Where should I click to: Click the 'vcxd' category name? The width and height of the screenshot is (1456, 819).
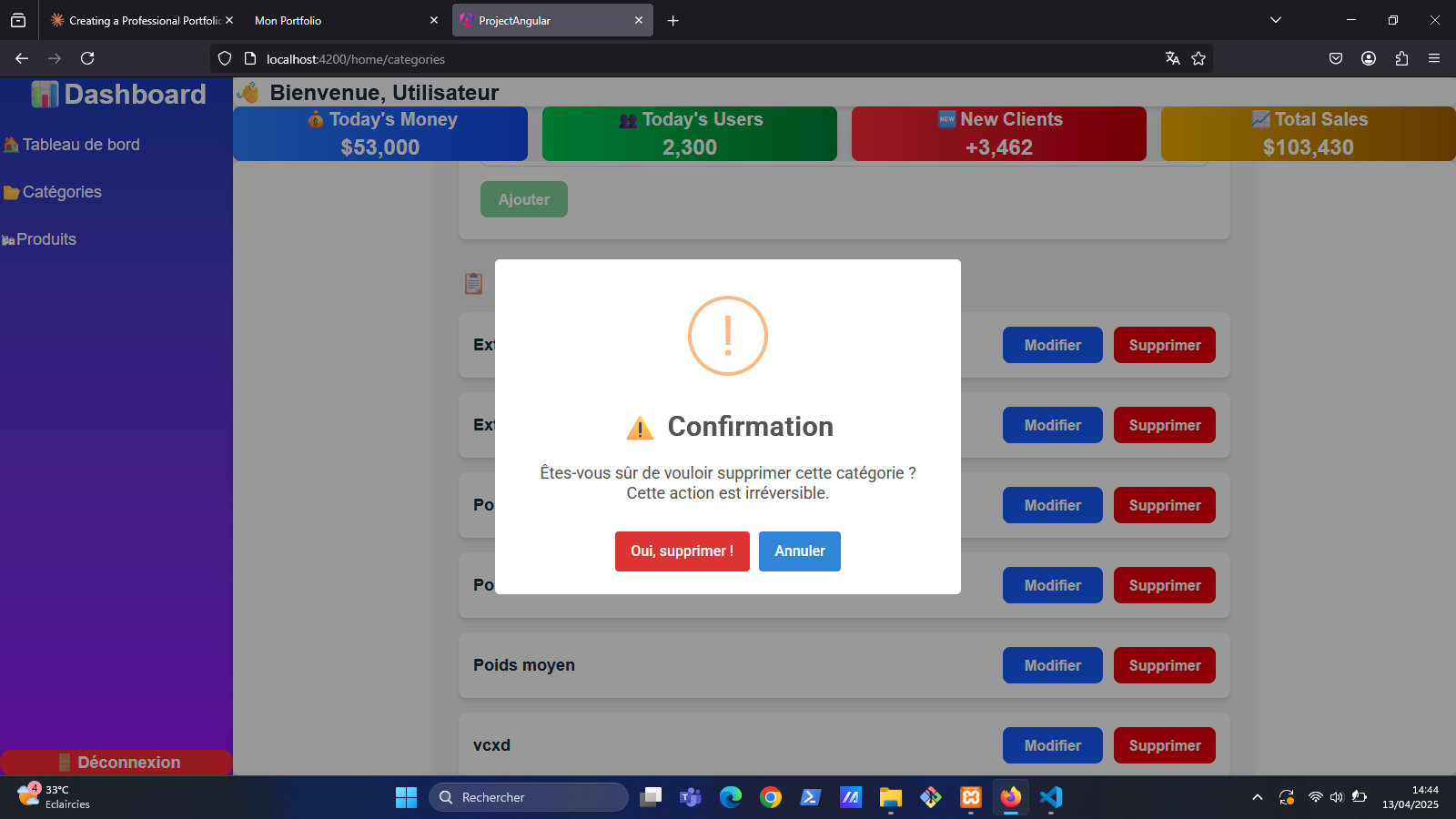click(491, 745)
